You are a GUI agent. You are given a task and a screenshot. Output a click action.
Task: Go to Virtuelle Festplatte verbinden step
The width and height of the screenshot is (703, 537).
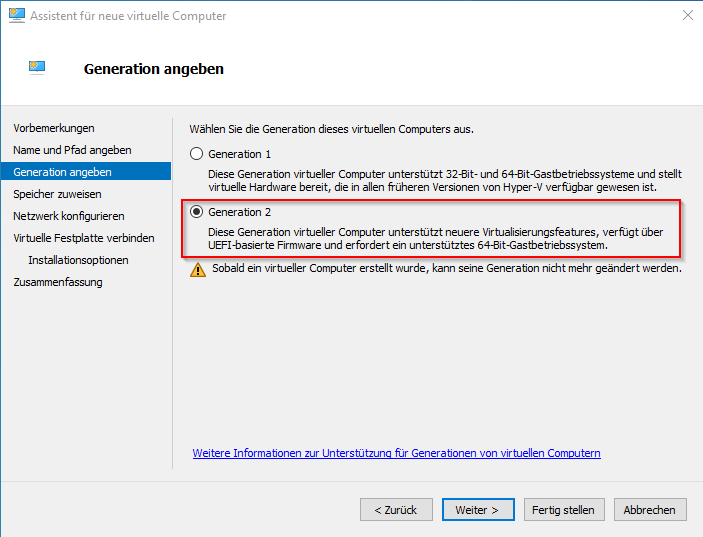[x=84, y=238]
